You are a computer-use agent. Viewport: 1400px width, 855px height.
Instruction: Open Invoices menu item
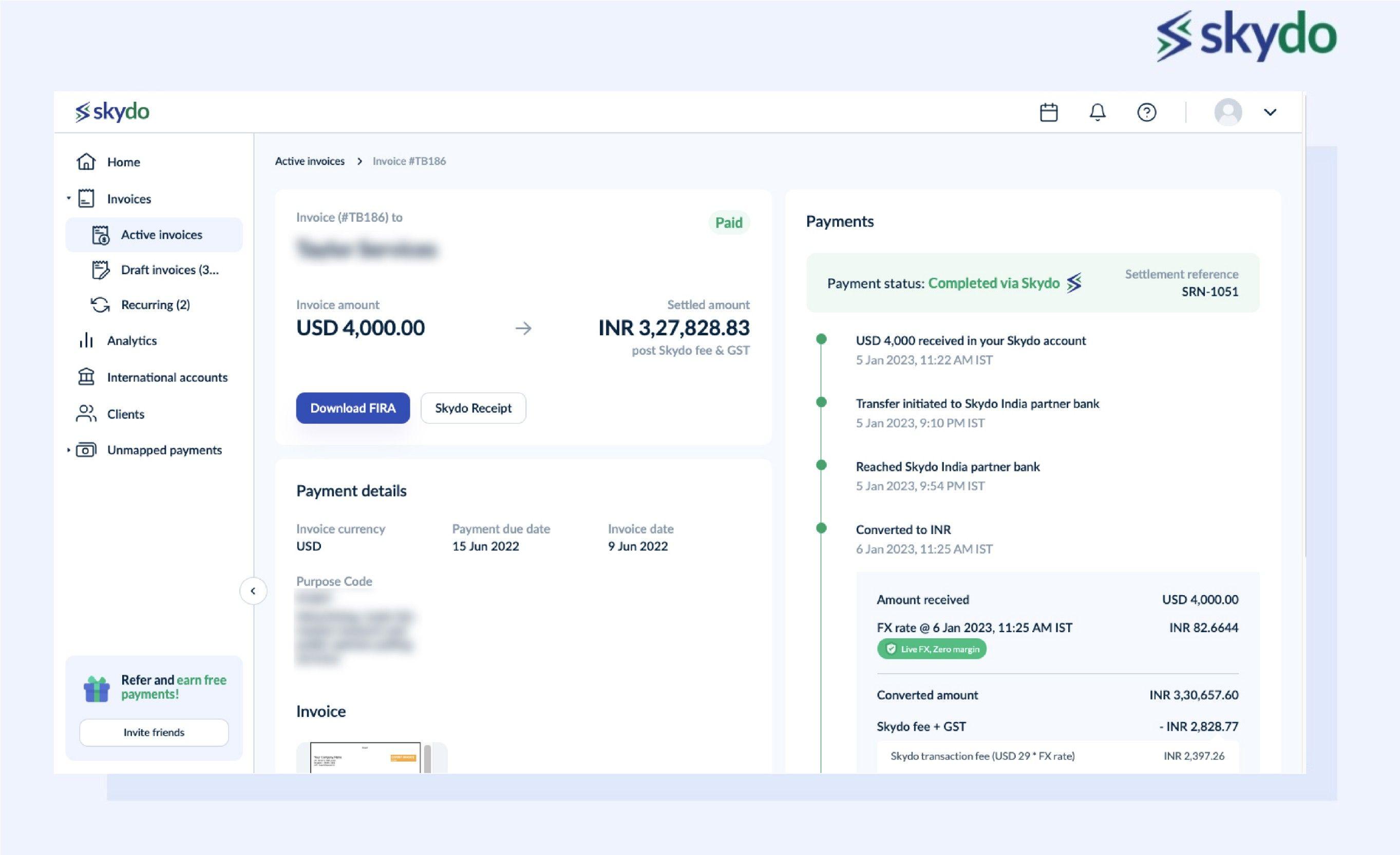129,199
